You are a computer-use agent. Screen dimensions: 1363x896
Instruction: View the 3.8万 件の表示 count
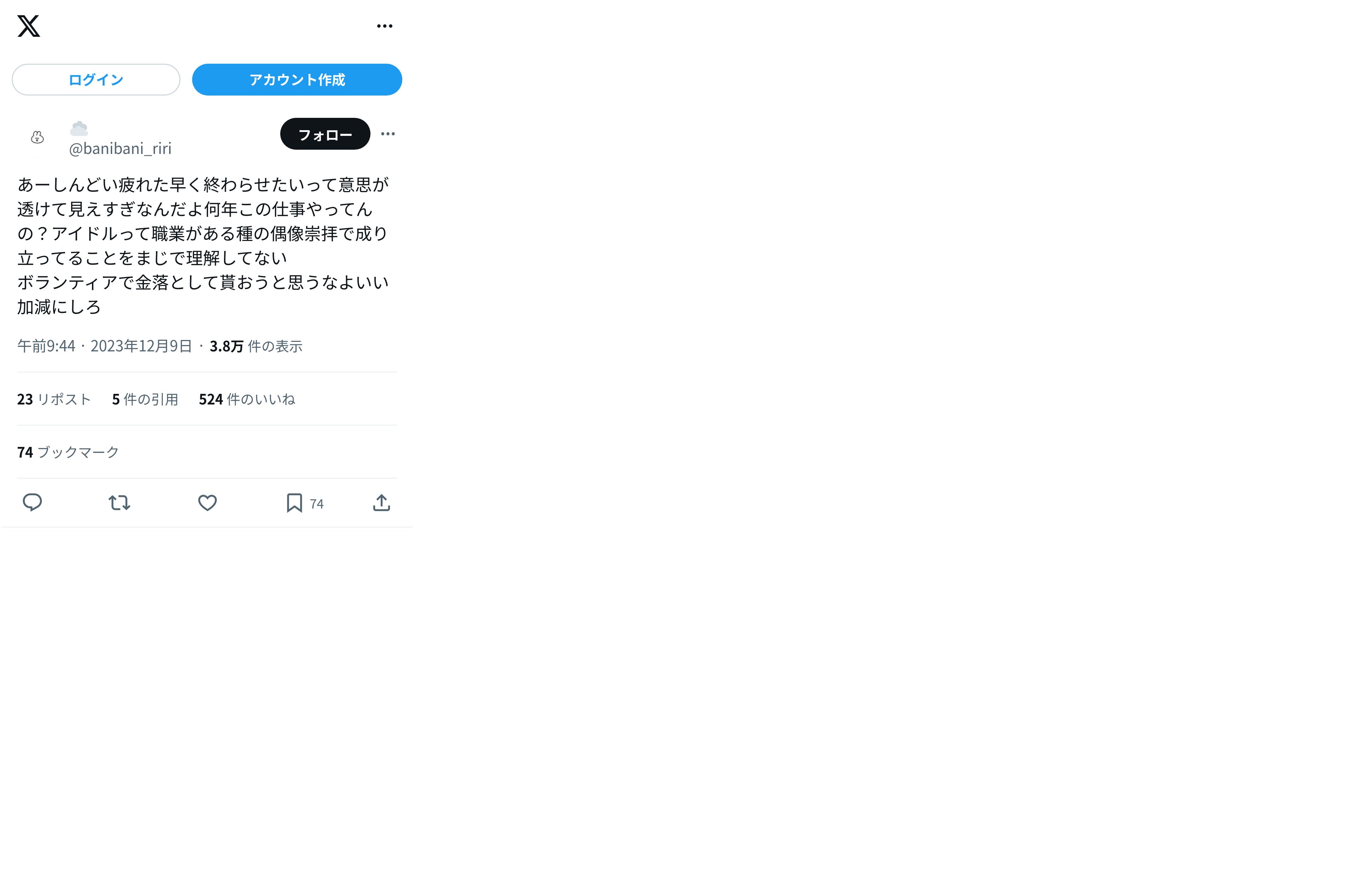(x=256, y=346)
